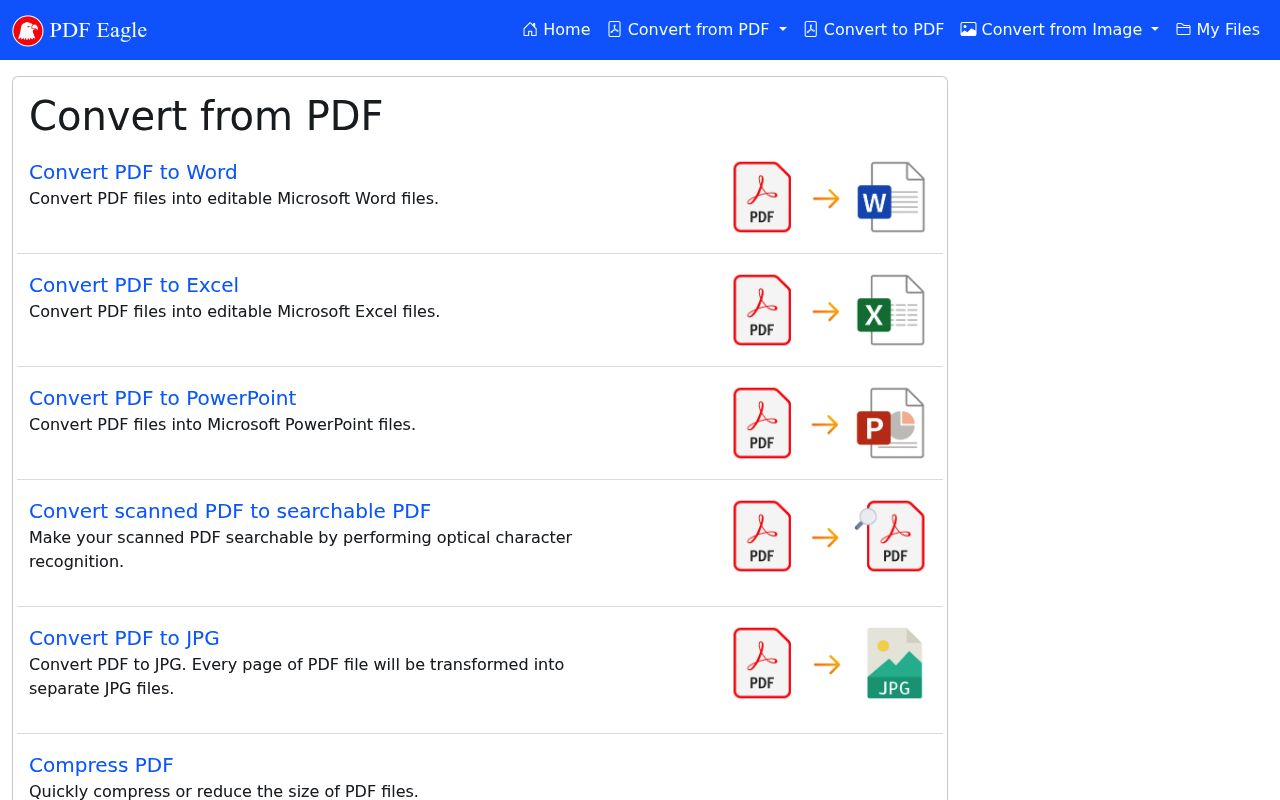This screenshot has height=800, width=1280.
Task: Expand the Convert from PDF dropdown menu
Action: (697, 30)
